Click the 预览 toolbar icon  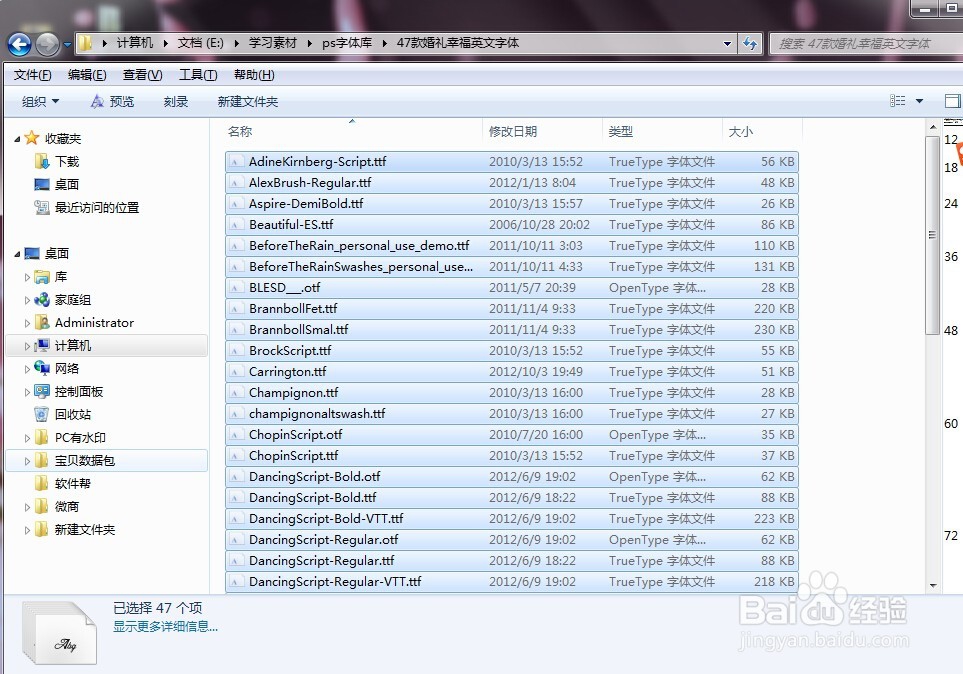112,100
